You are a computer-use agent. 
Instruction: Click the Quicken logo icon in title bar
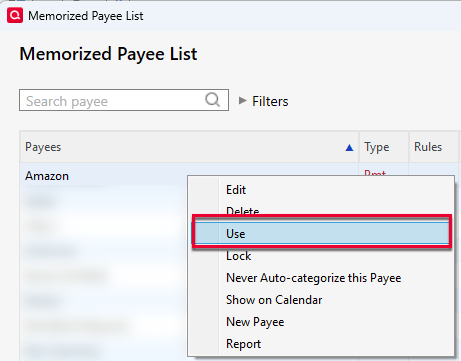click(x=15, y=16)
